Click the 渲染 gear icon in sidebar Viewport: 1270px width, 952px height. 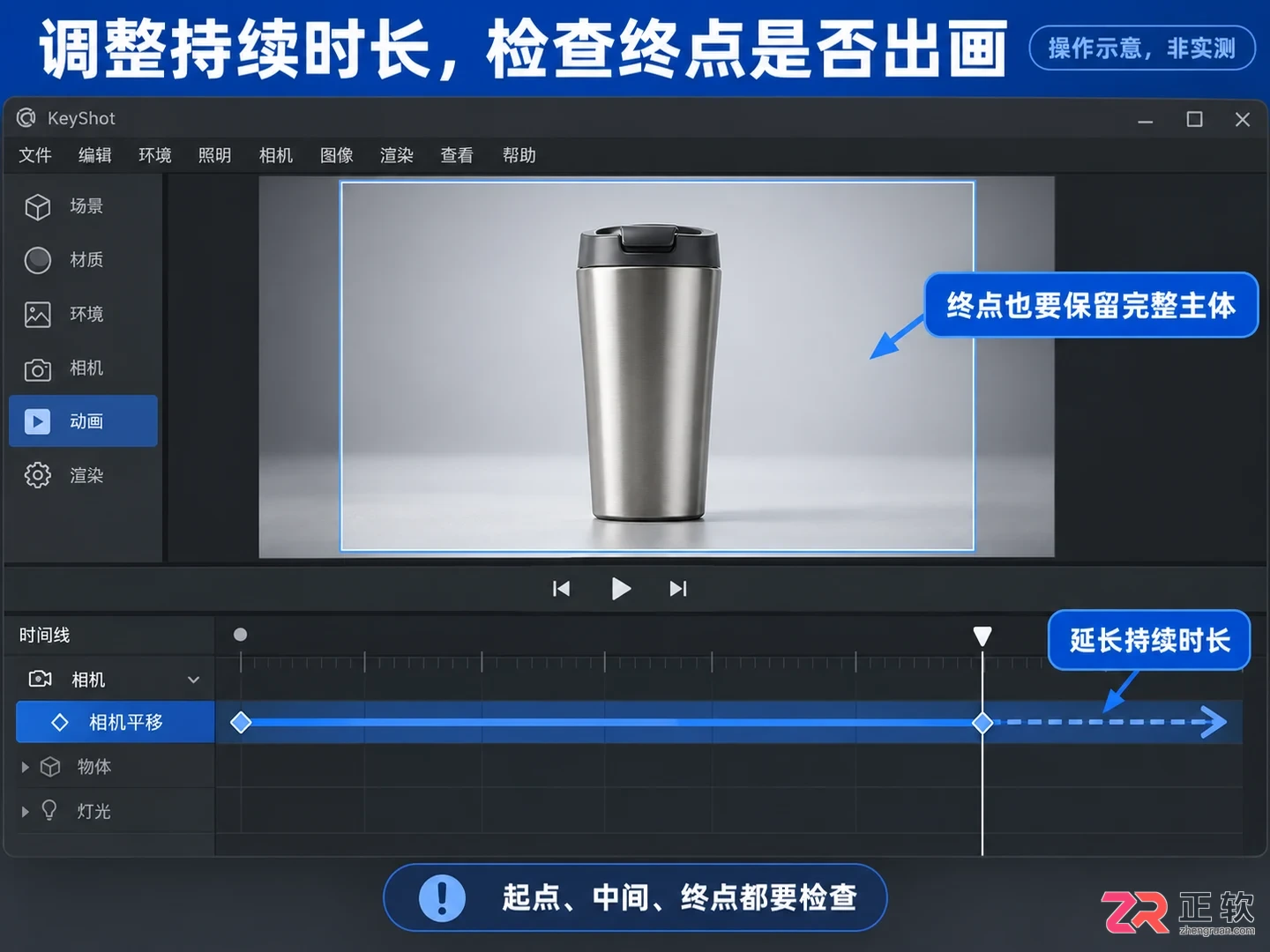pos(38,475)
